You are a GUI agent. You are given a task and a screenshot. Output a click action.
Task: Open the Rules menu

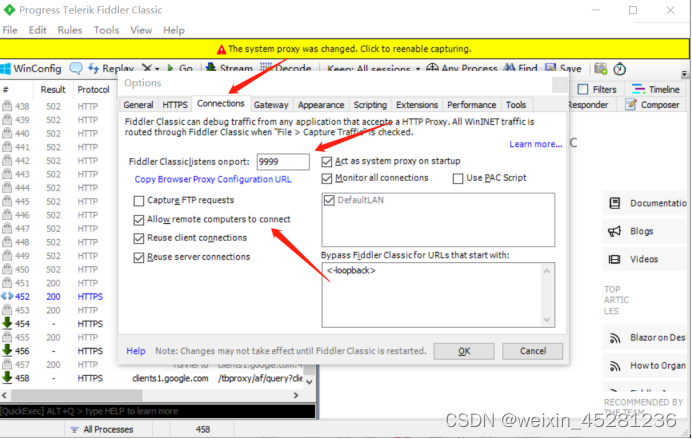(x=70, y=30)
